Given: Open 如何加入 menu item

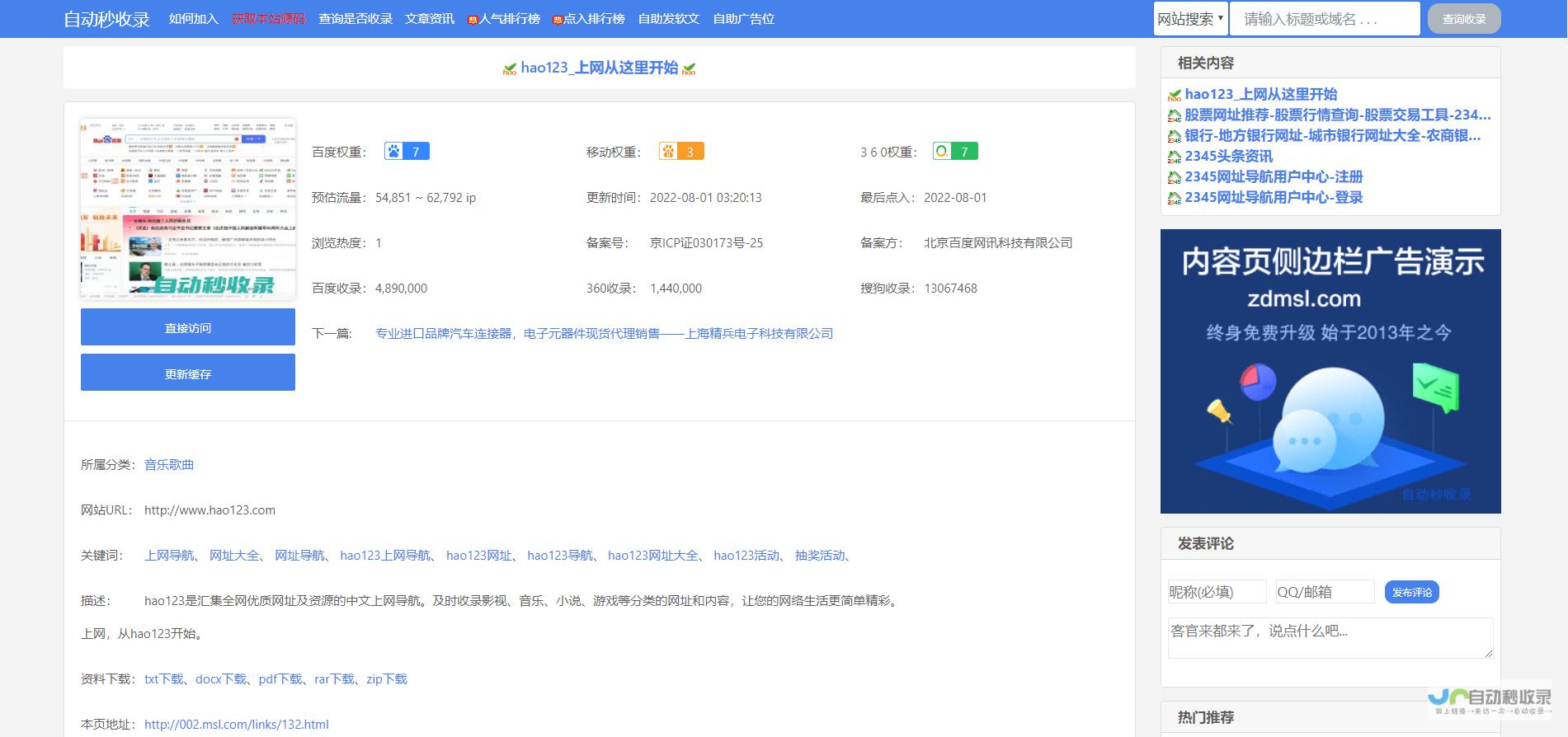Looking at the screenshot, I should coord(194,19).
